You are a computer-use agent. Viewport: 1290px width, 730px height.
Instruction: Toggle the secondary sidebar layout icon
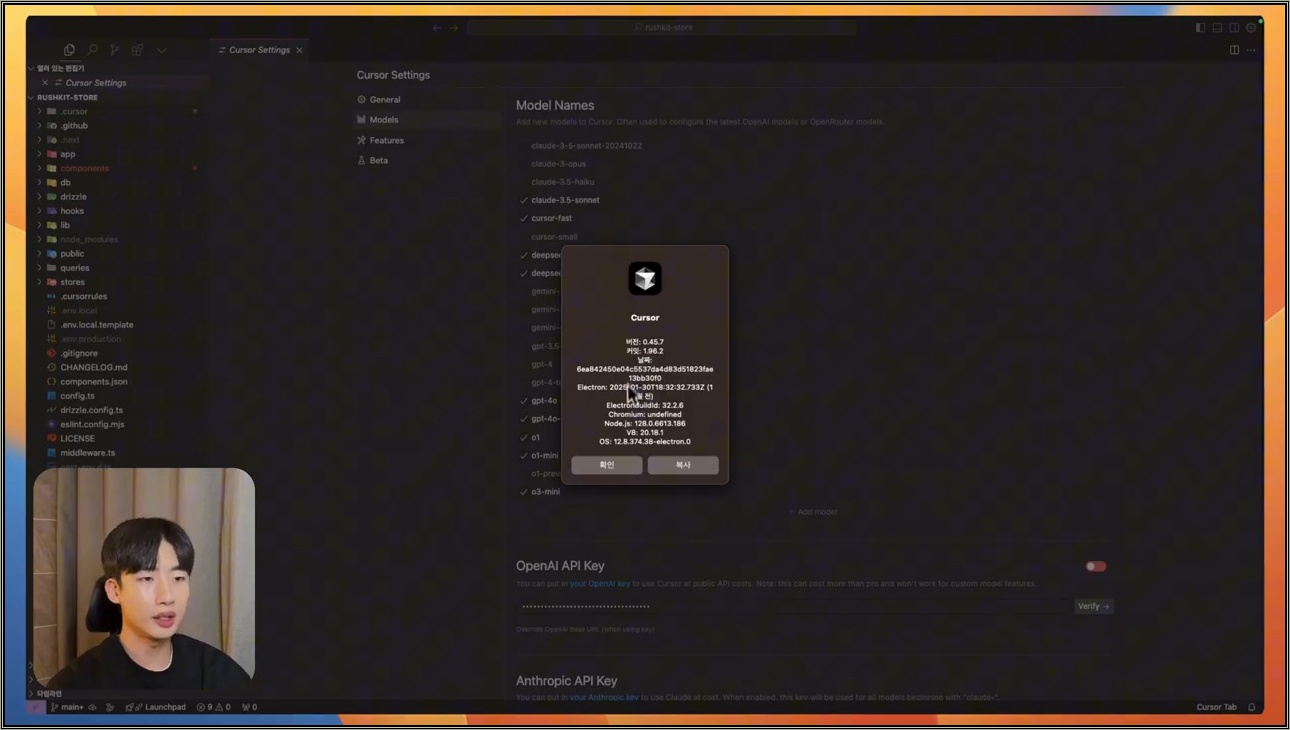pos(1234,28)
